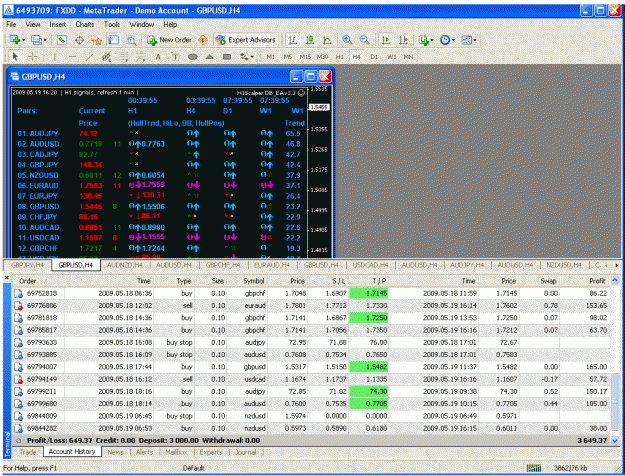
Task: Open the Tools menu
Action: pos(112,24)
